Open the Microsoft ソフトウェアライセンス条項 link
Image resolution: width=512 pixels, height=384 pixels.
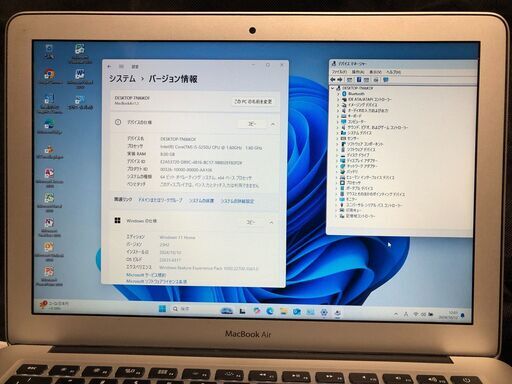(x=156, y=281)
